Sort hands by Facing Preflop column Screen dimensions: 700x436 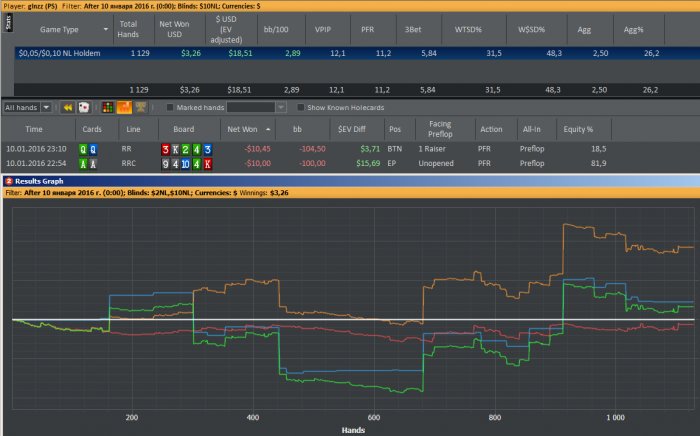tap(440, 129)
